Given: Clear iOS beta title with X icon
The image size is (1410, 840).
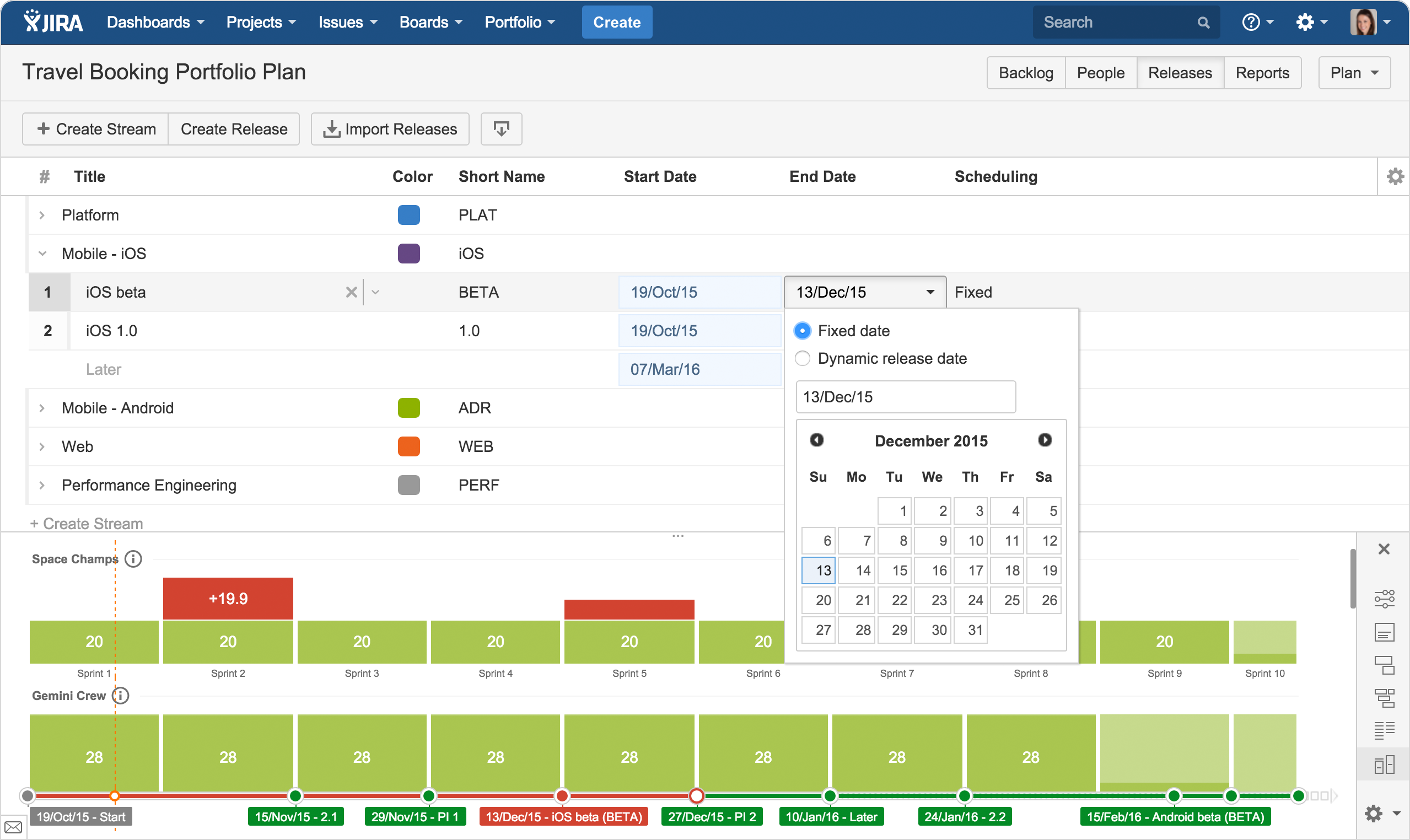Looking at the screenshot, I should (x=351, y=292).
